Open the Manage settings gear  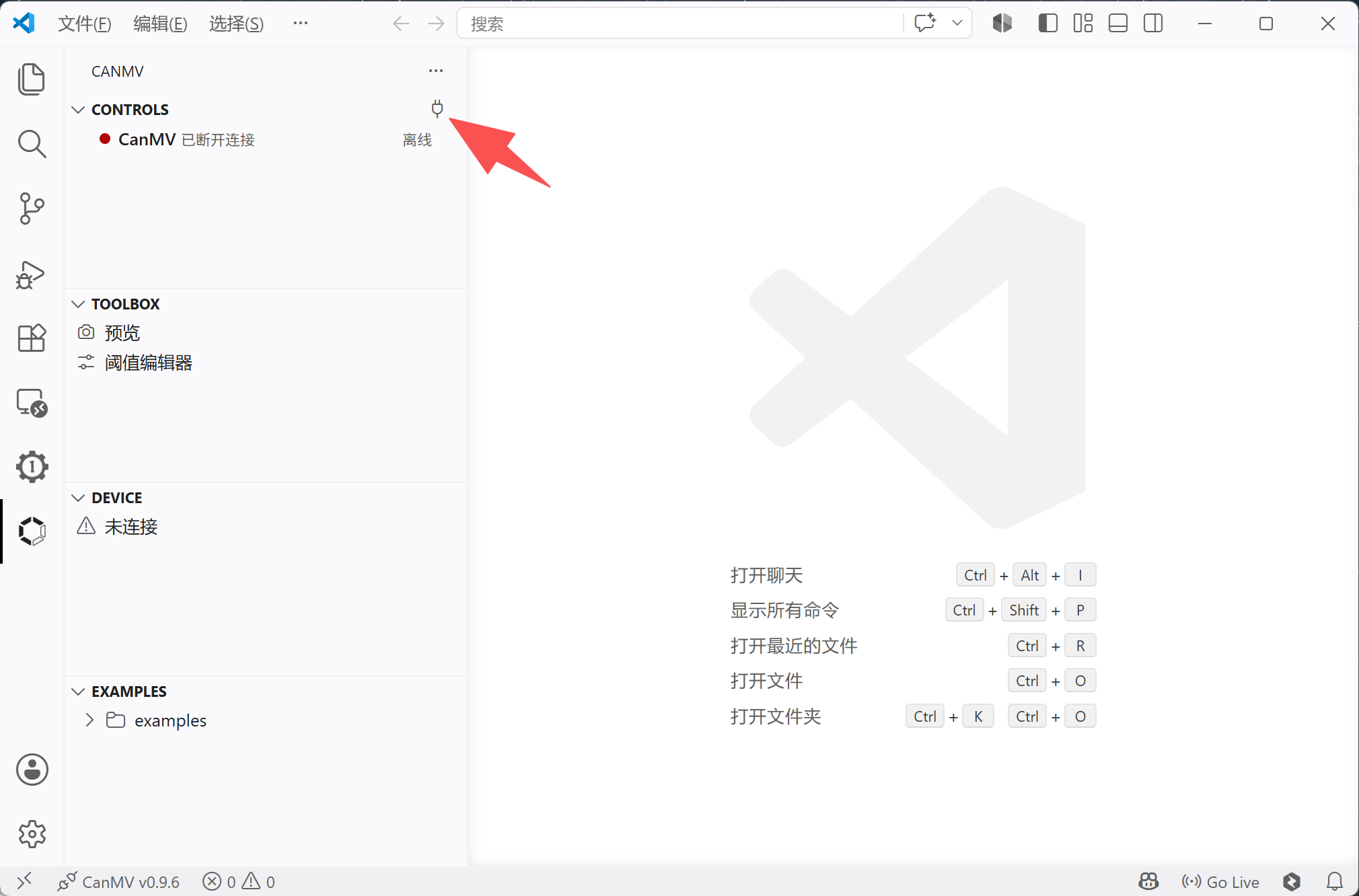(x=32, y=834)
